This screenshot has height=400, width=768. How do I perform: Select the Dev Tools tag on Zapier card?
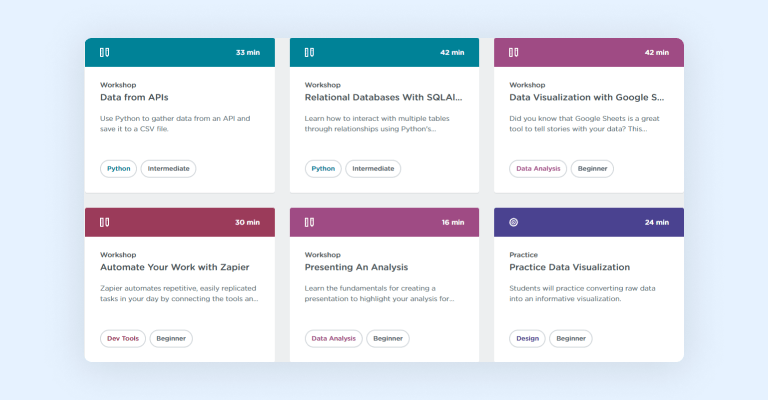[x=122, y=338]
